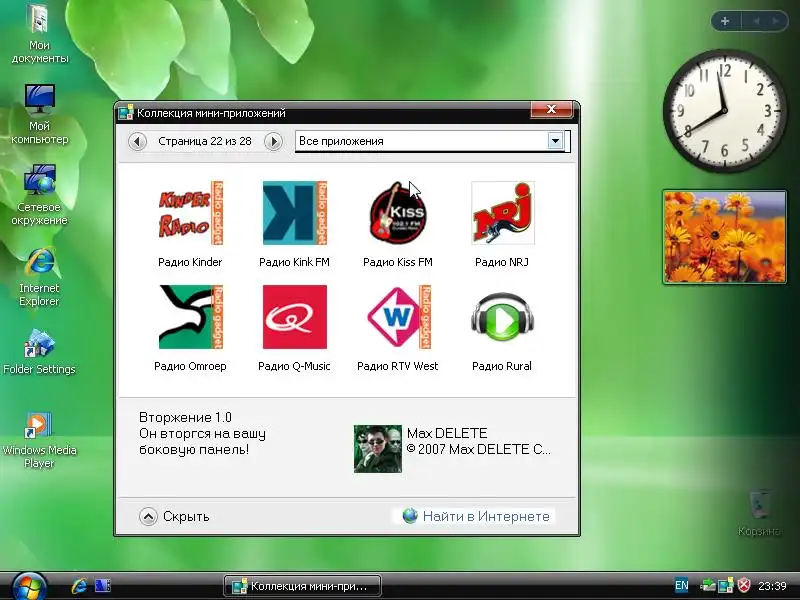This screenshot has height=600, width=800.
Task: Close the Коллекция мини-приложений window
Action: [551, 109]
